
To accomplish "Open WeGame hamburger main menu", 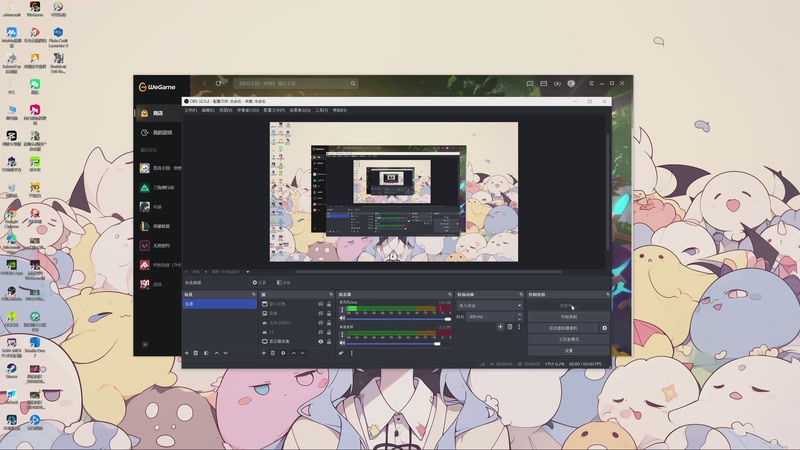I will click(591, 83).
